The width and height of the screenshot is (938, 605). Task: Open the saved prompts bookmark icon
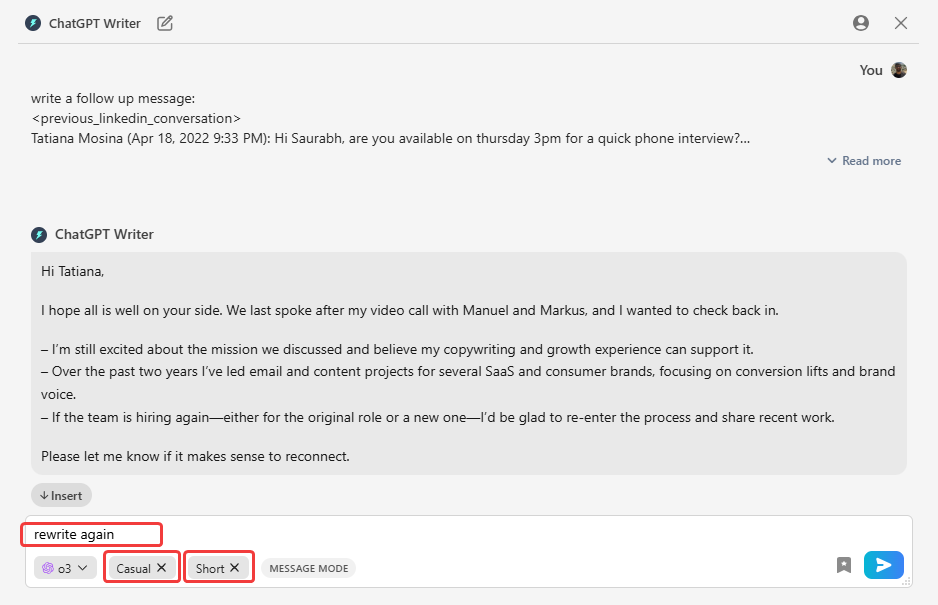coord(843,565)
